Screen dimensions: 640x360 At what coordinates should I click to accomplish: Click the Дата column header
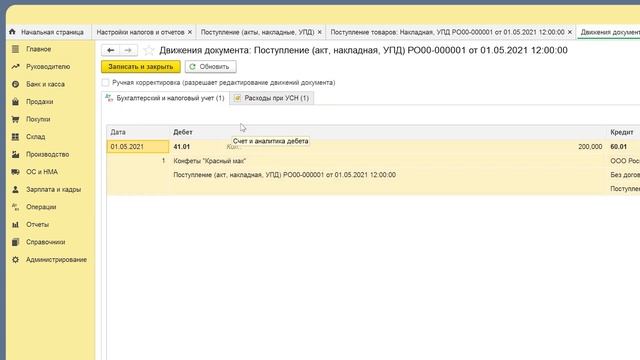138,132
